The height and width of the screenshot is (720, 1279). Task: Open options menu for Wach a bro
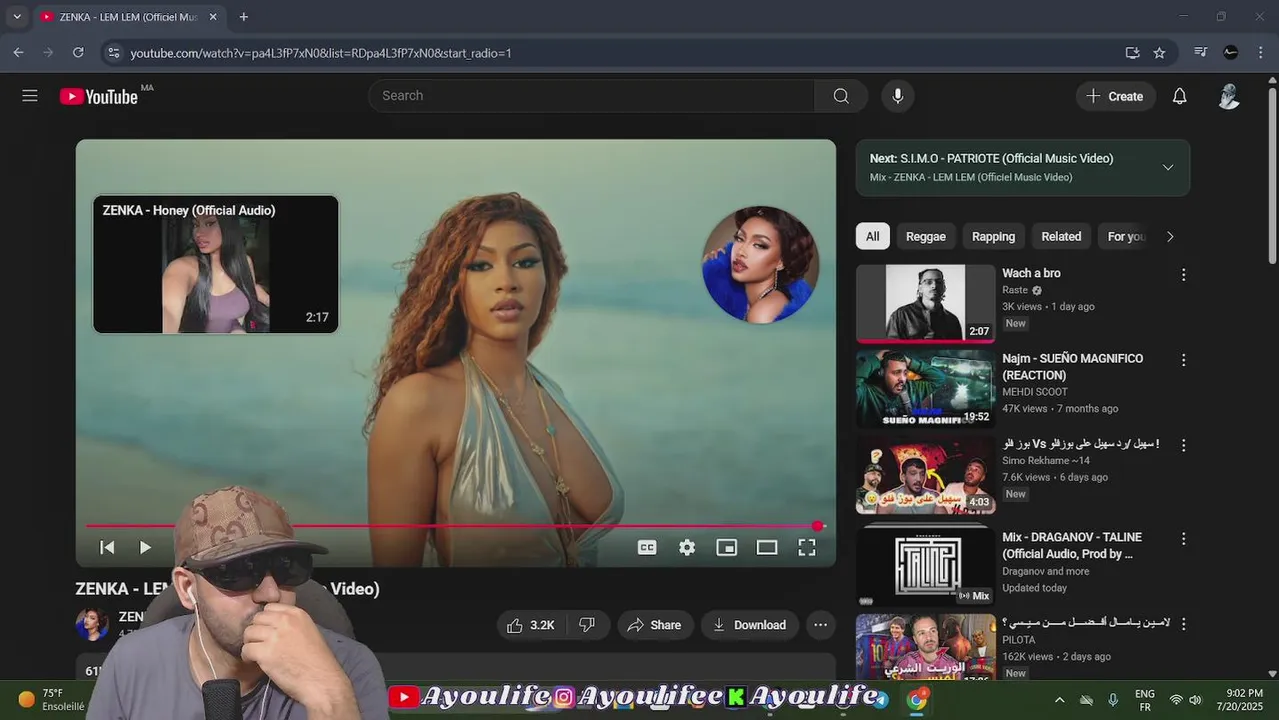(1183, 275)
